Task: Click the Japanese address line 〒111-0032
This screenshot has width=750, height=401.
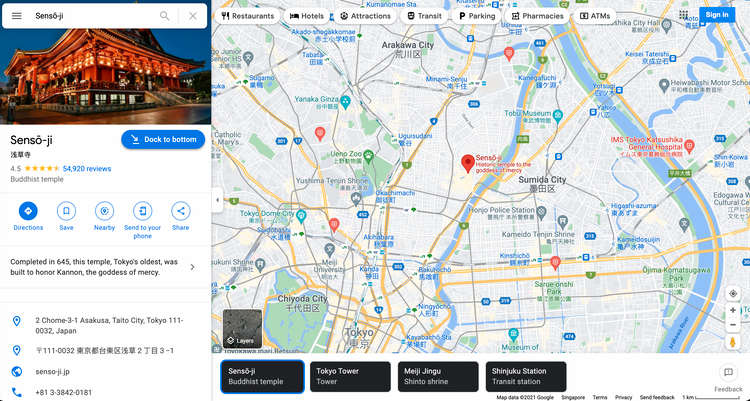Action: click(105, 351)
